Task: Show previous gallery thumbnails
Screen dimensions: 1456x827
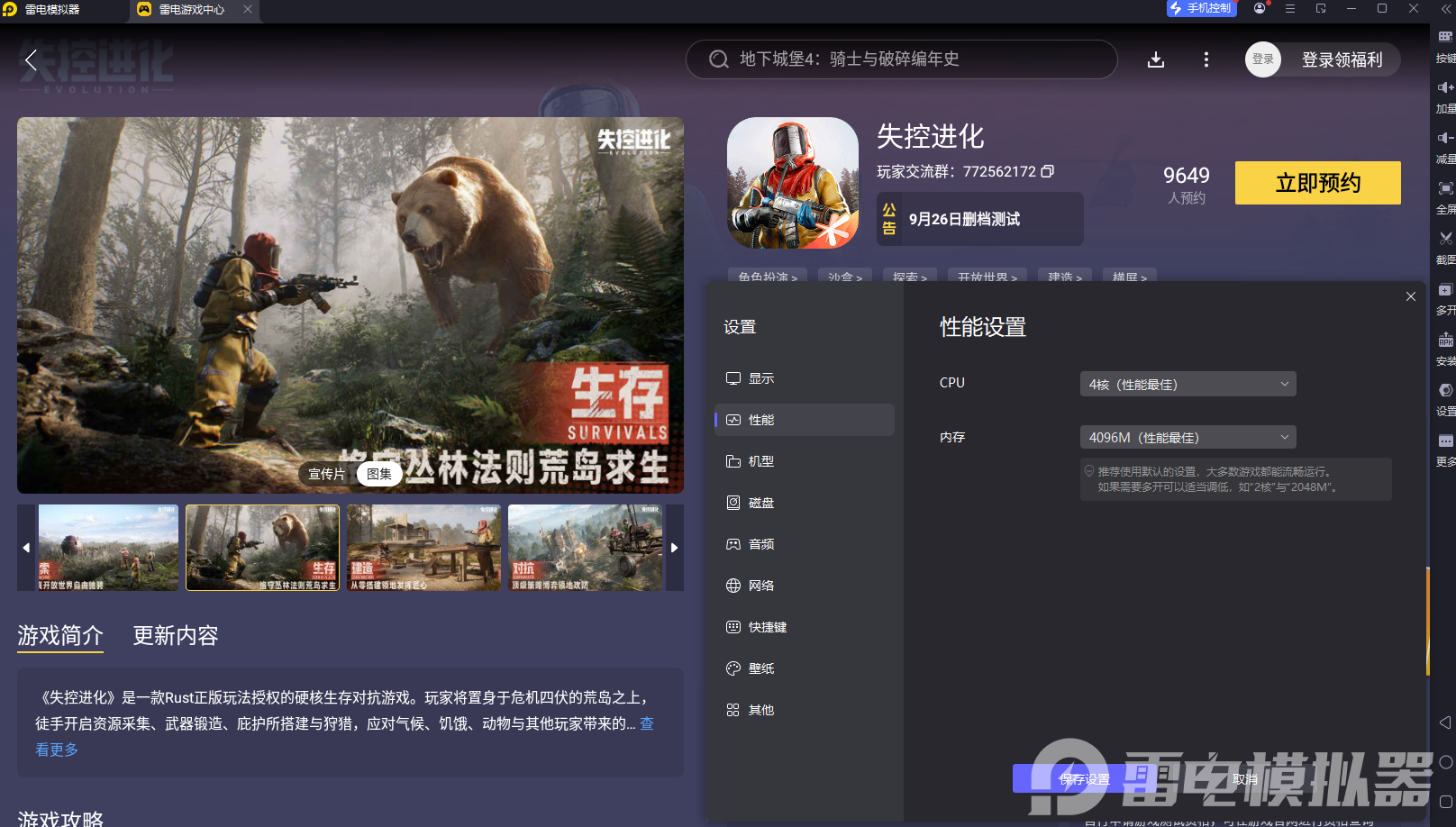Action: pos(26,548)
